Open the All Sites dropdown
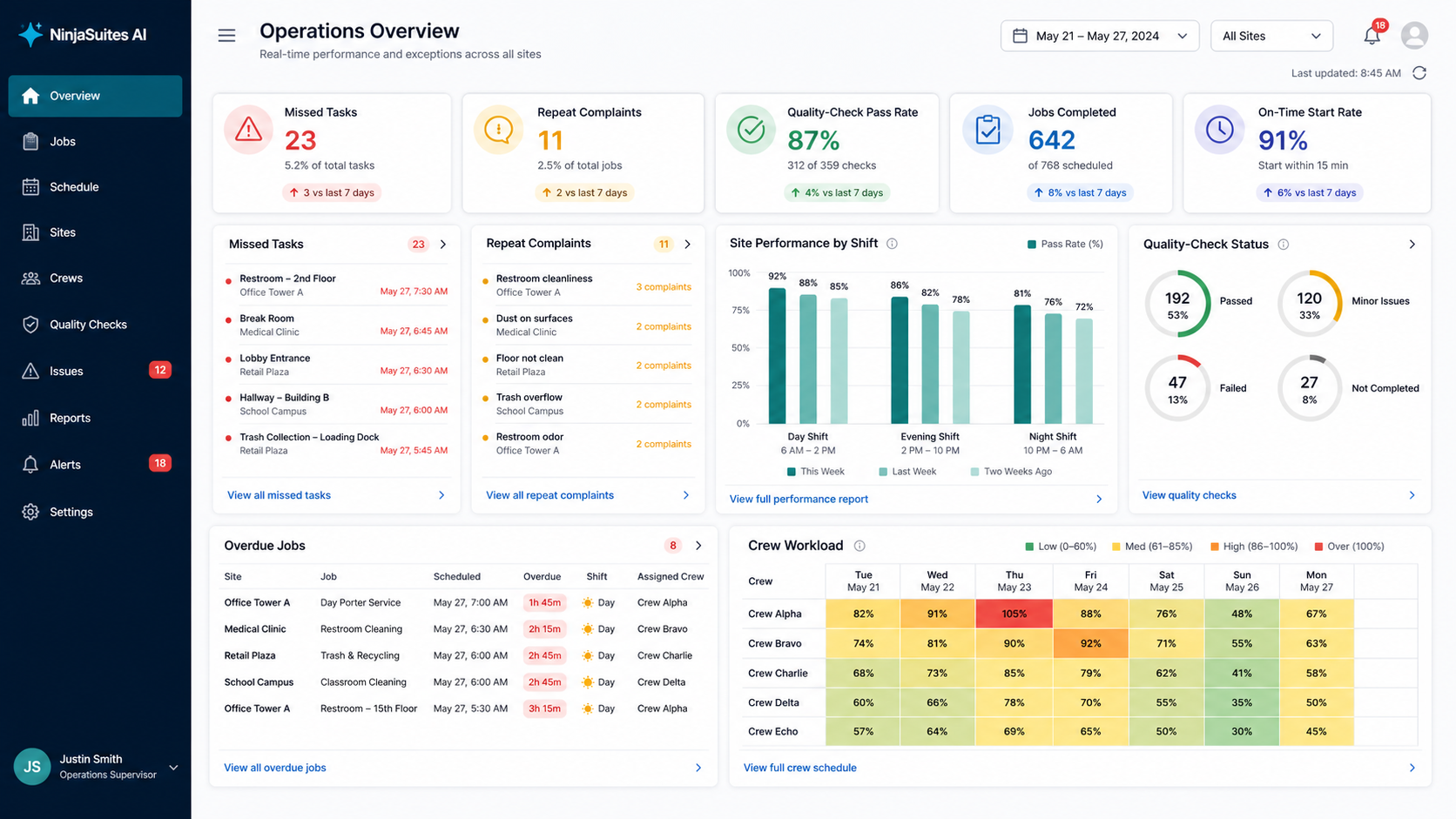1456x819 pixels. (1271, 36)
